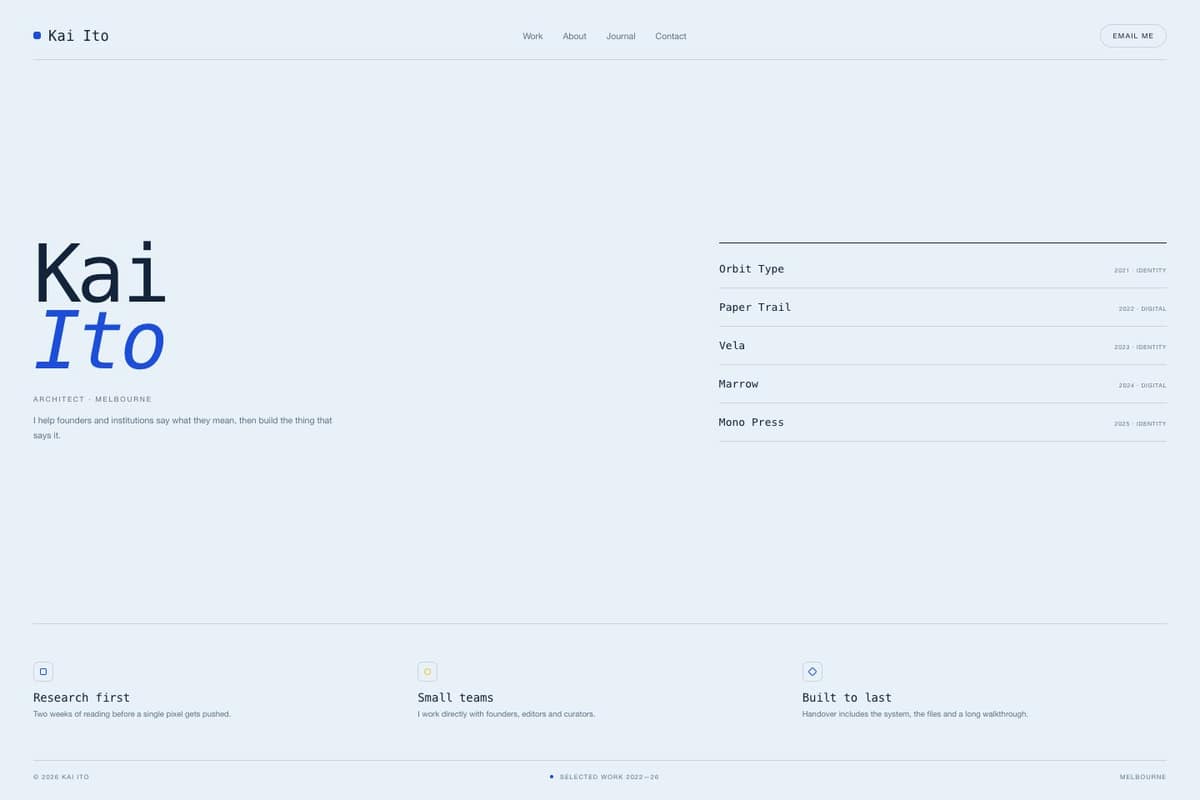The height and width of the screenshot is (800, 1200).
Task: Click the "2022 · DIGITAL" label
Action: (1142, 309)
